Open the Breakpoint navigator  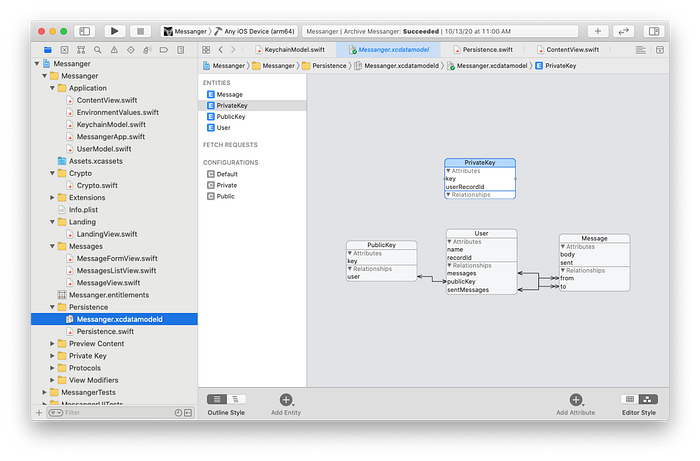(164, 50)
